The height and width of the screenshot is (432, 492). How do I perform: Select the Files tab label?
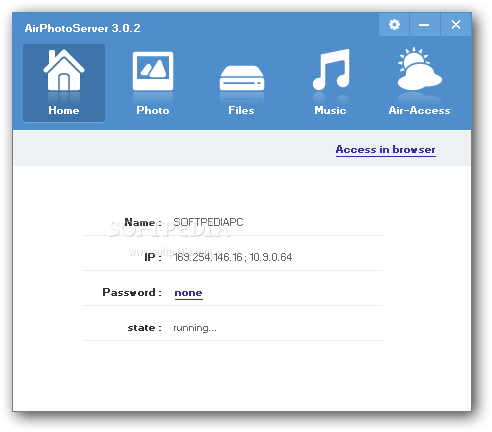[x=241, y=110]
